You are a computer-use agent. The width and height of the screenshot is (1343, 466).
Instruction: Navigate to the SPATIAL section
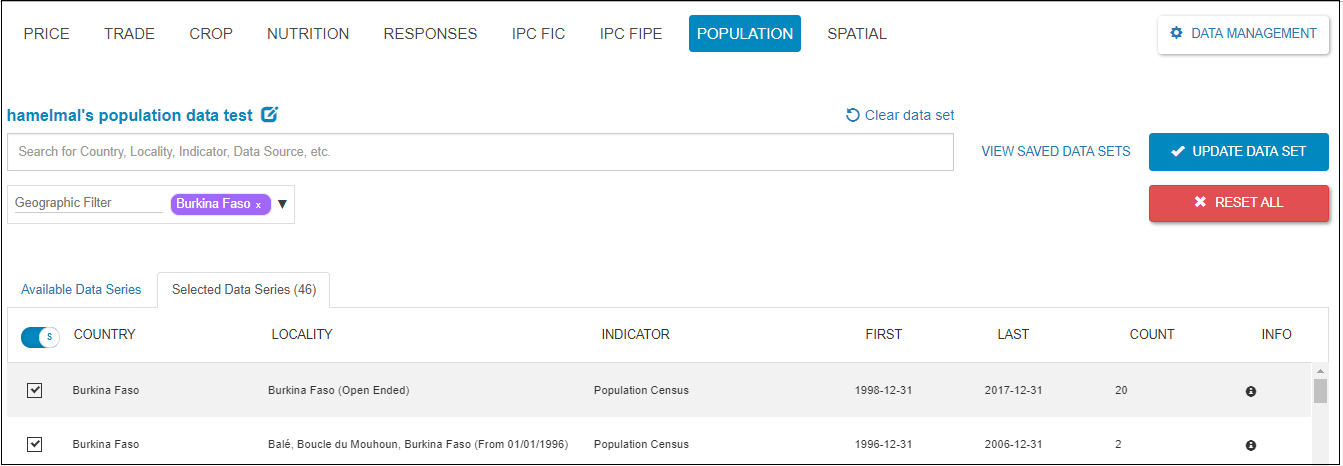[856, 34]
